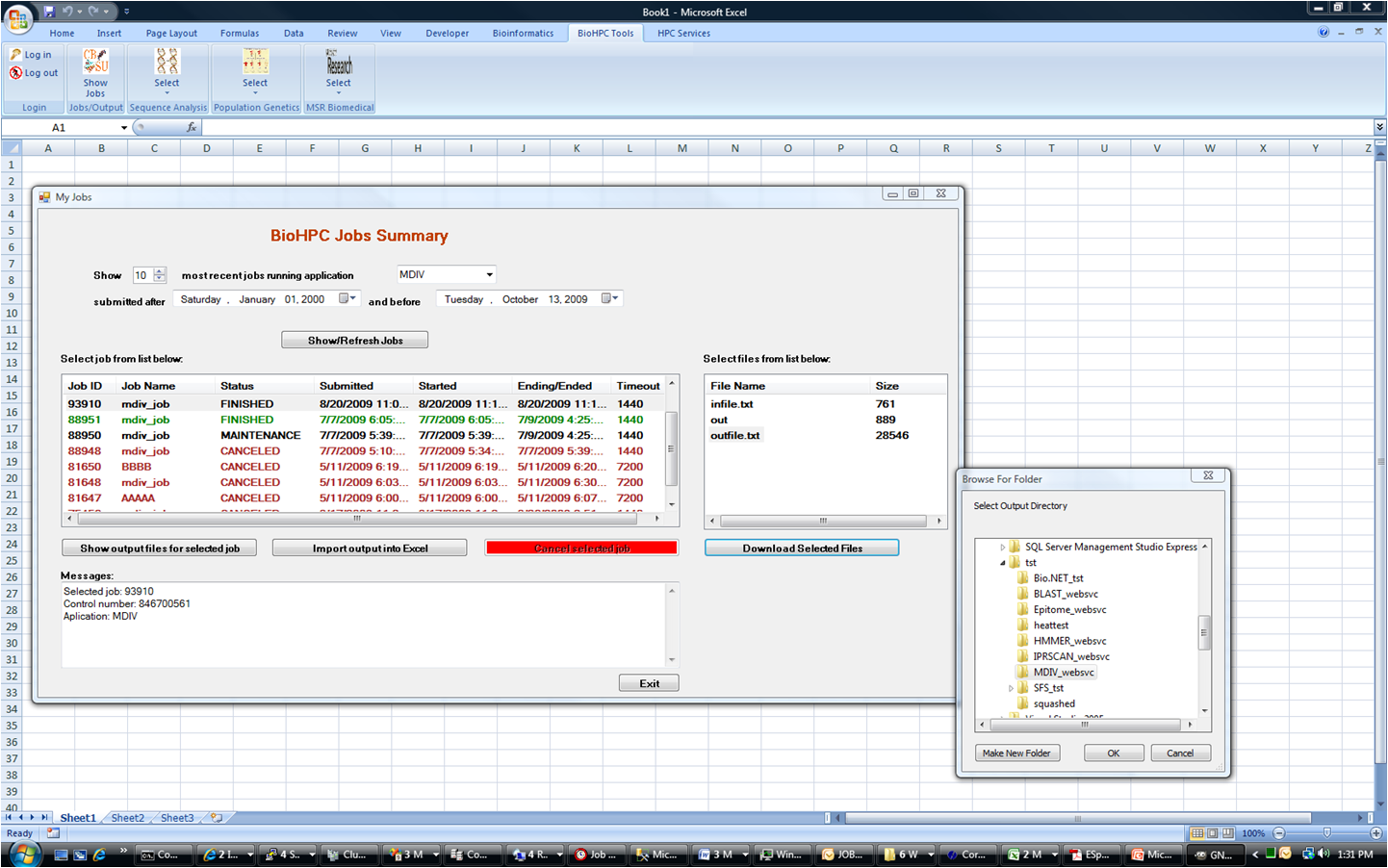
Task: Open Internet Explorer quick launch icon
Action: (x=99, y=854)
